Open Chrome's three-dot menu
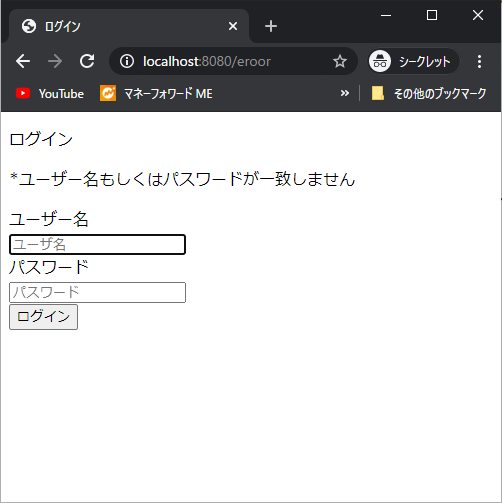502x503 pixels. pos(479,61)
